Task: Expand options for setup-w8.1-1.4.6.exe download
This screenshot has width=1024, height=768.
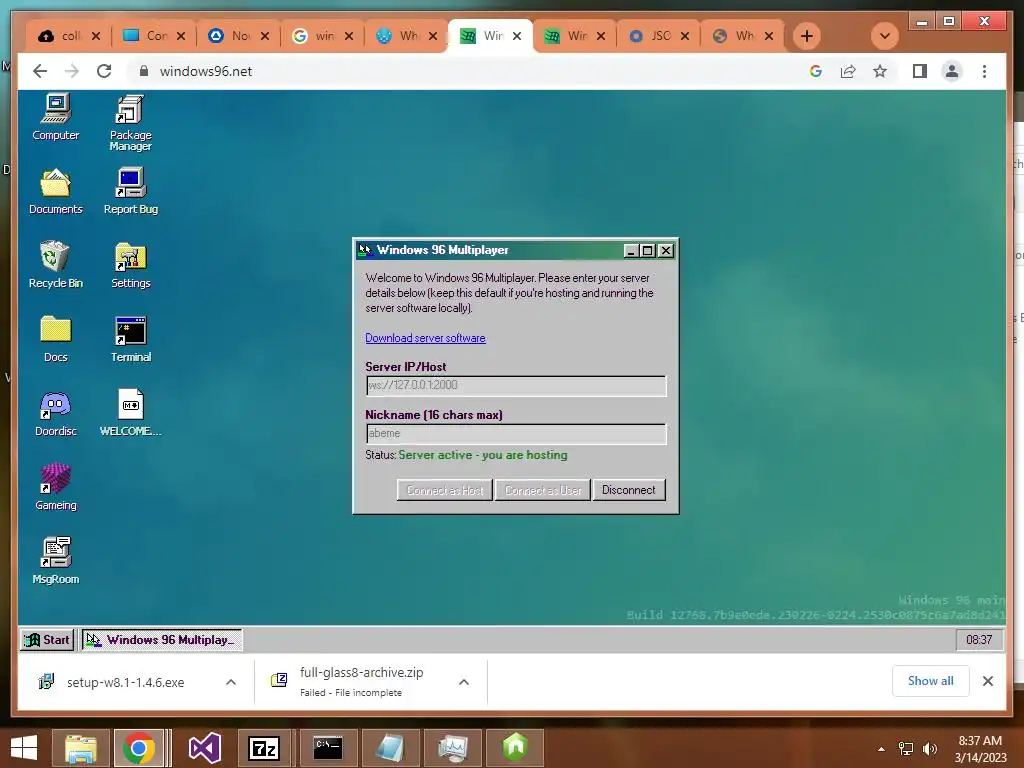Action: click(231, 682)
